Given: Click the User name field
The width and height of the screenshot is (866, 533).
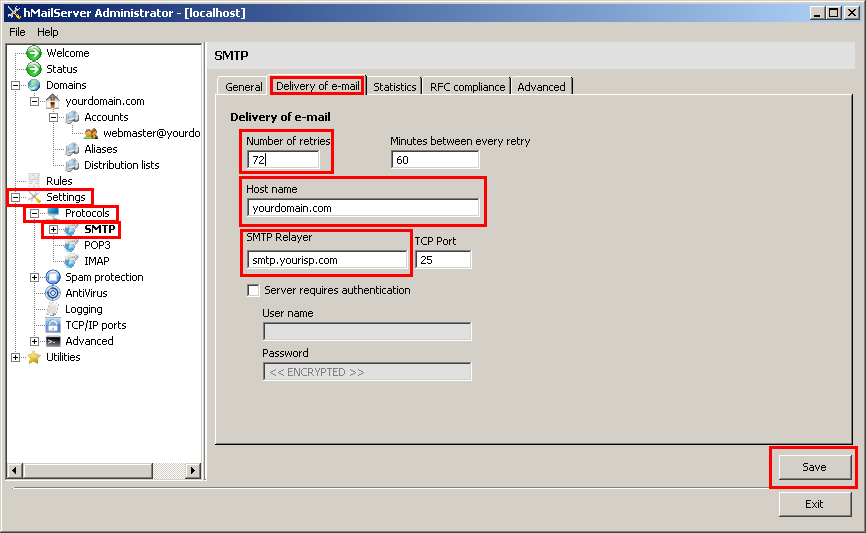Looking at the screenshot, I should pos(367,331).
